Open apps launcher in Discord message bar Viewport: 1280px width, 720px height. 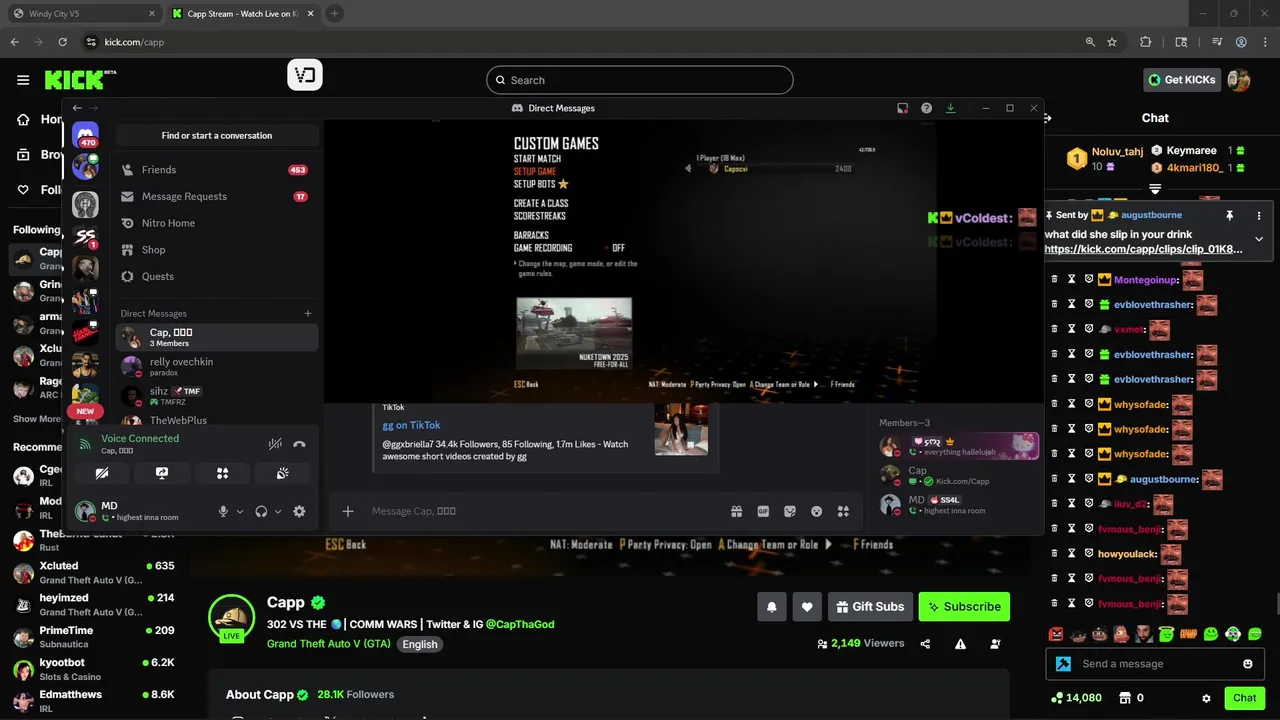pos(843,511)
